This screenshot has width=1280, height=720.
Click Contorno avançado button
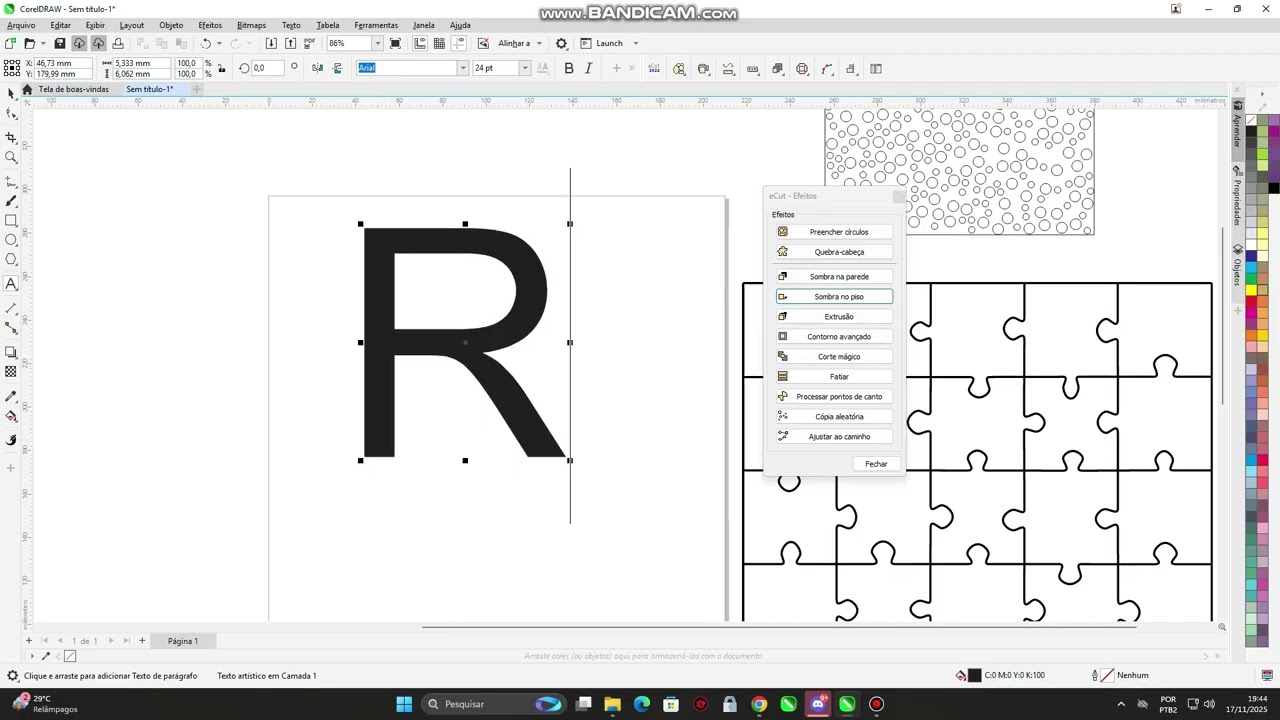(833, 336)
